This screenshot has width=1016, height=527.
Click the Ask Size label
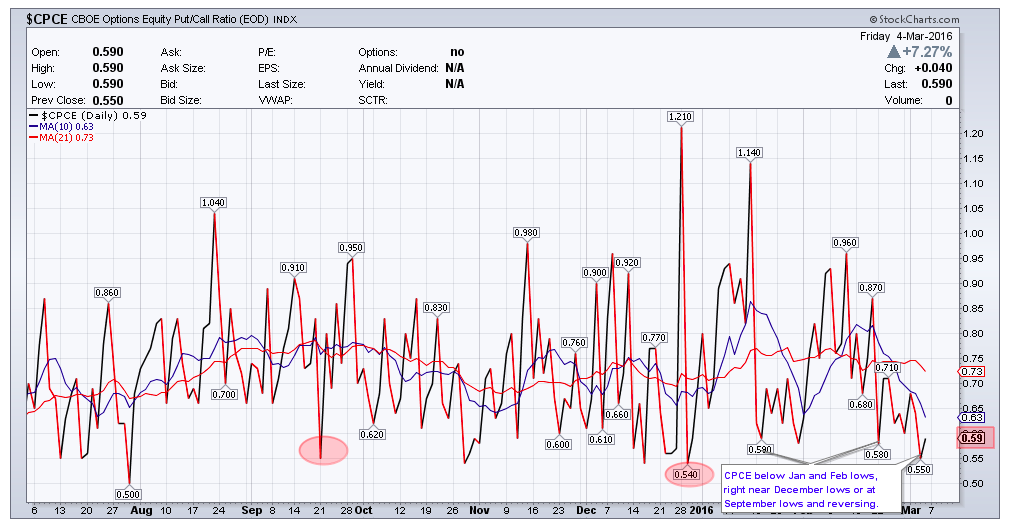[183, 68]
